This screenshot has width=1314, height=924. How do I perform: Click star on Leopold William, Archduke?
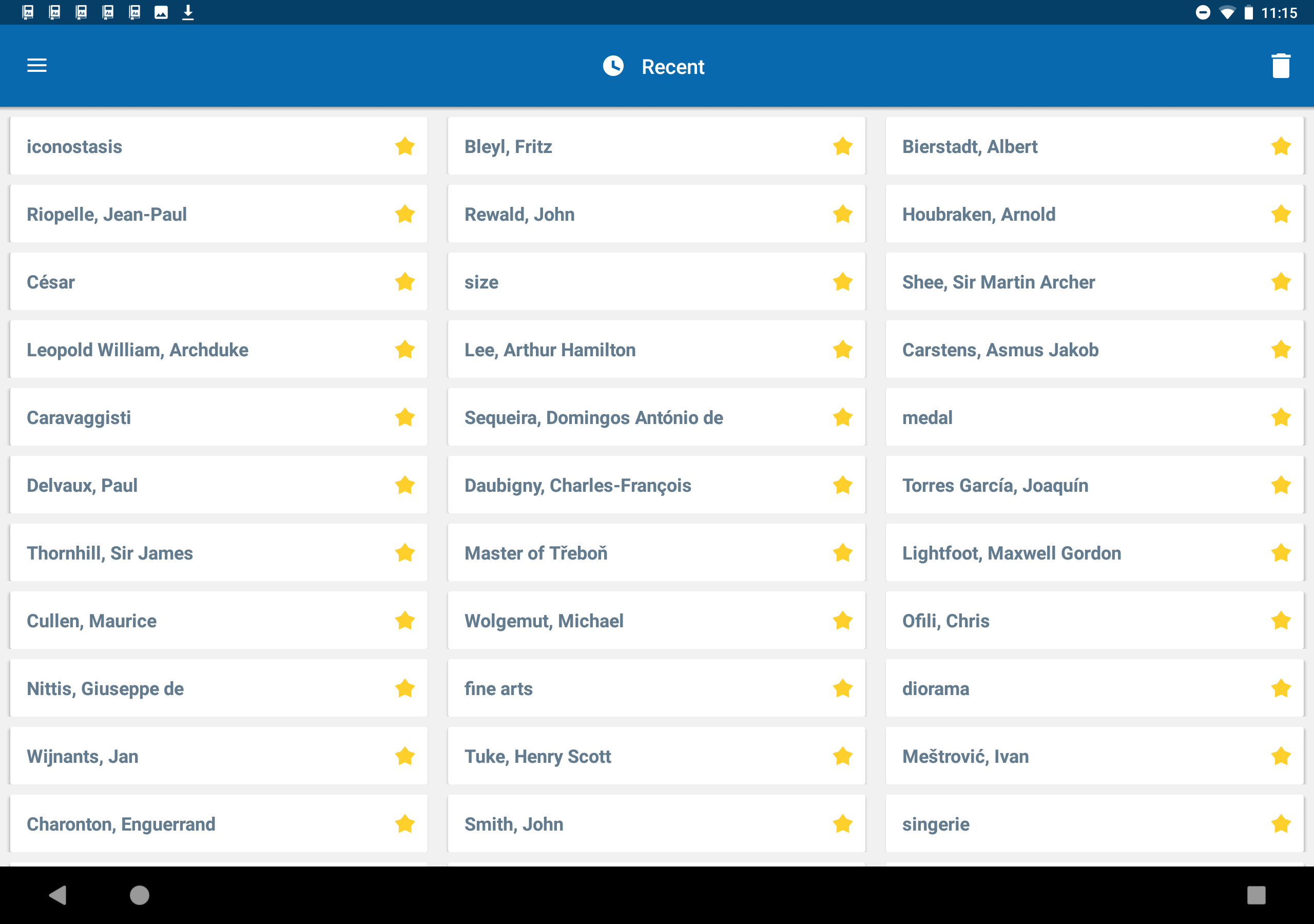click(x=404, y=350)
